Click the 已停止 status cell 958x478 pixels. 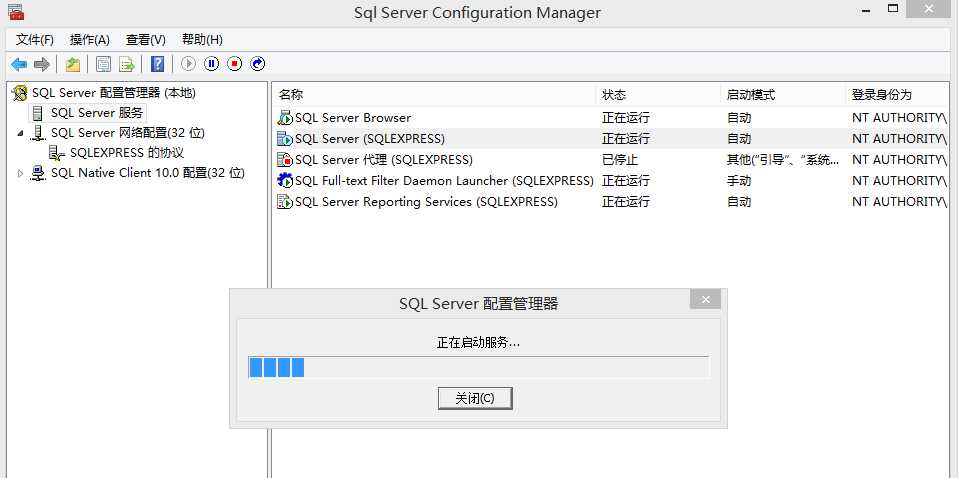pos(620,160)
